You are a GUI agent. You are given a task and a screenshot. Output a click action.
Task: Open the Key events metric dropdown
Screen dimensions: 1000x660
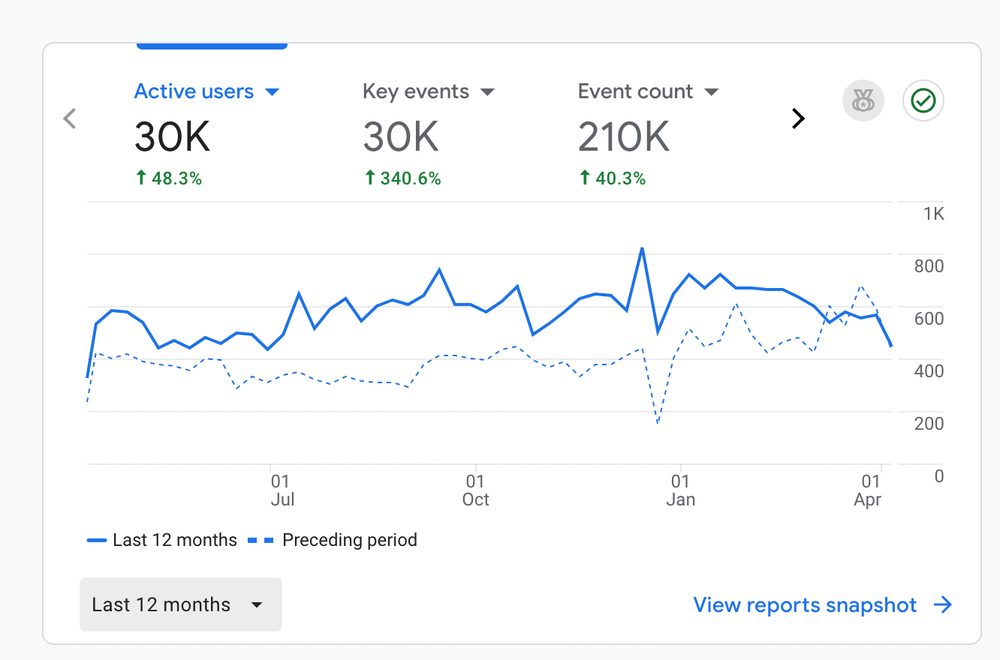(x=487, y=92)
